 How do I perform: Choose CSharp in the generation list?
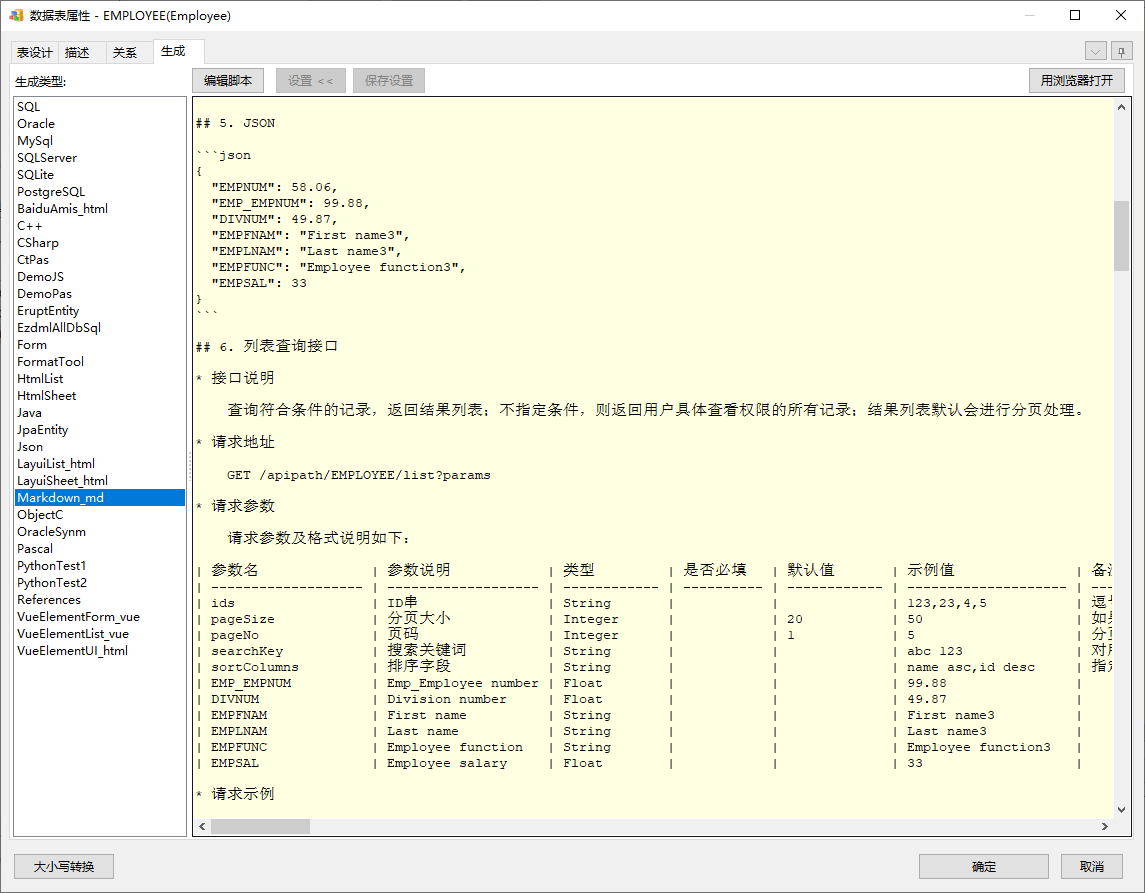coord(38,243)
